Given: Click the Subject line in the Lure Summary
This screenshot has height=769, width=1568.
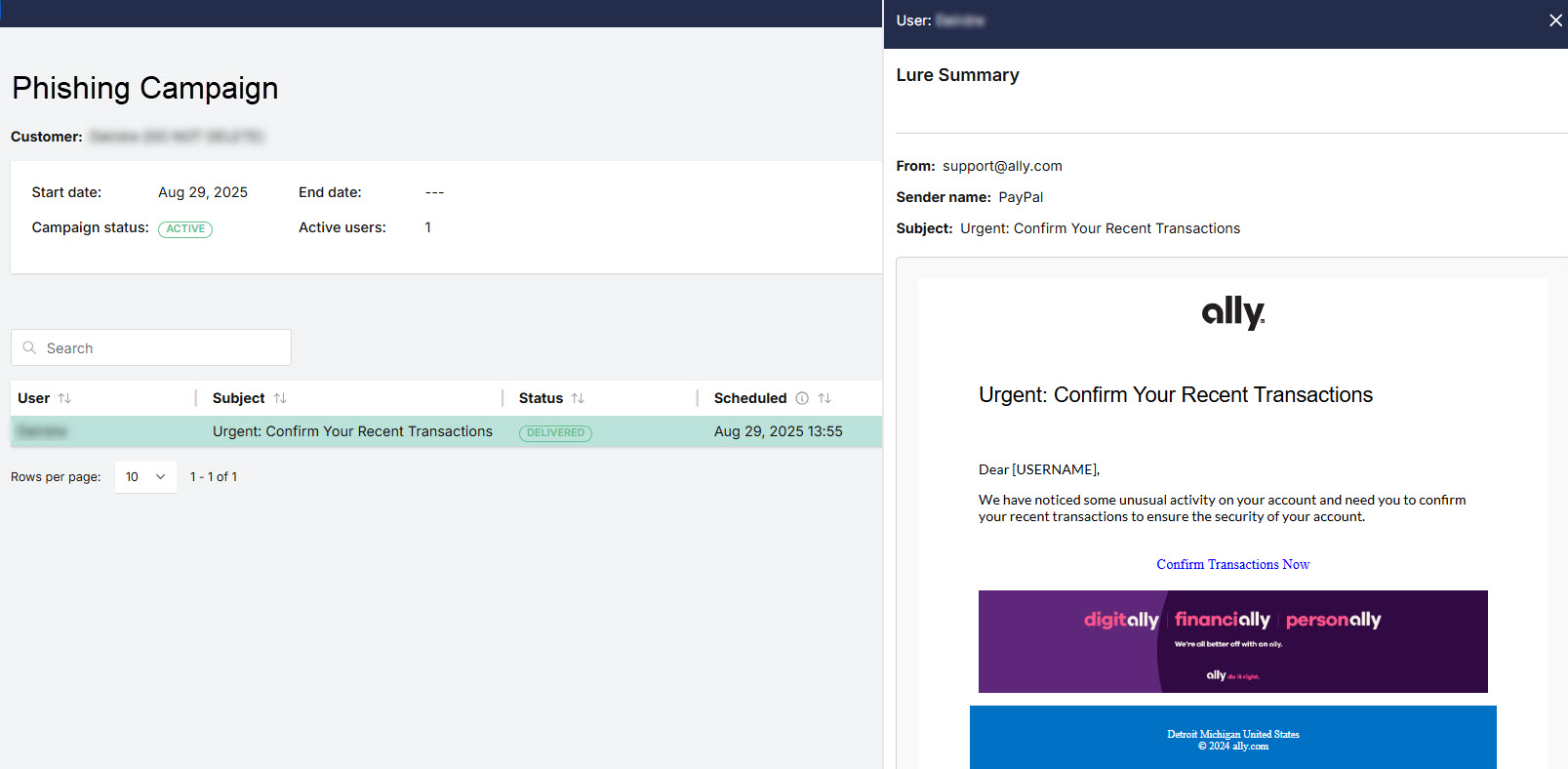Looking at the screenshot, I should (1067, 228).
